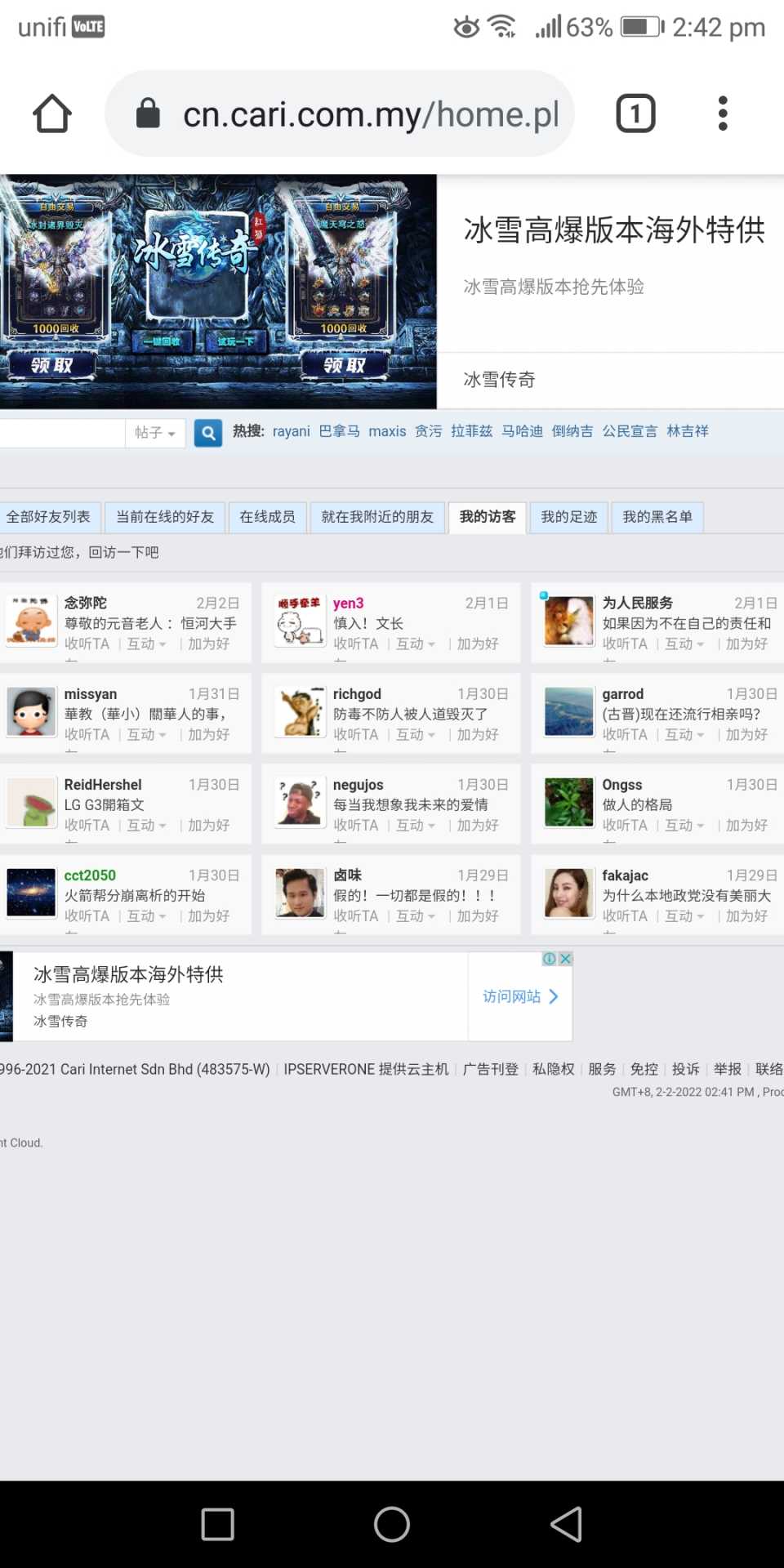Click the blue search magnifier button

tap(208, 433)
